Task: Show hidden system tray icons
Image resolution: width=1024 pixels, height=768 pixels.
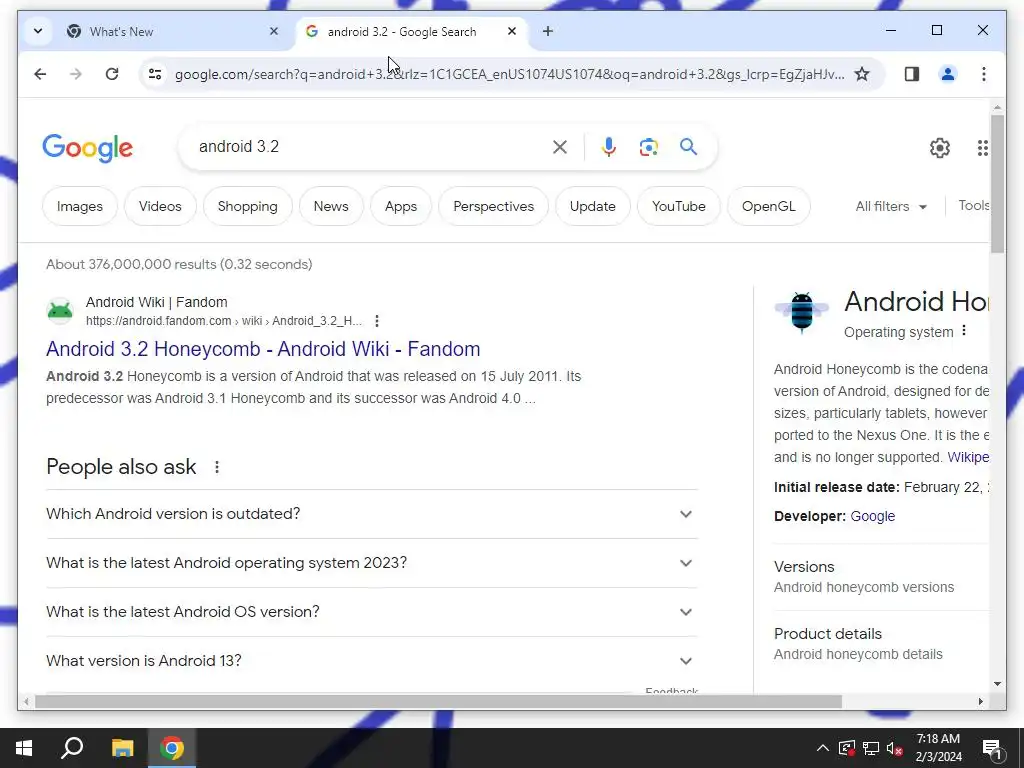Action: (823, 748)
